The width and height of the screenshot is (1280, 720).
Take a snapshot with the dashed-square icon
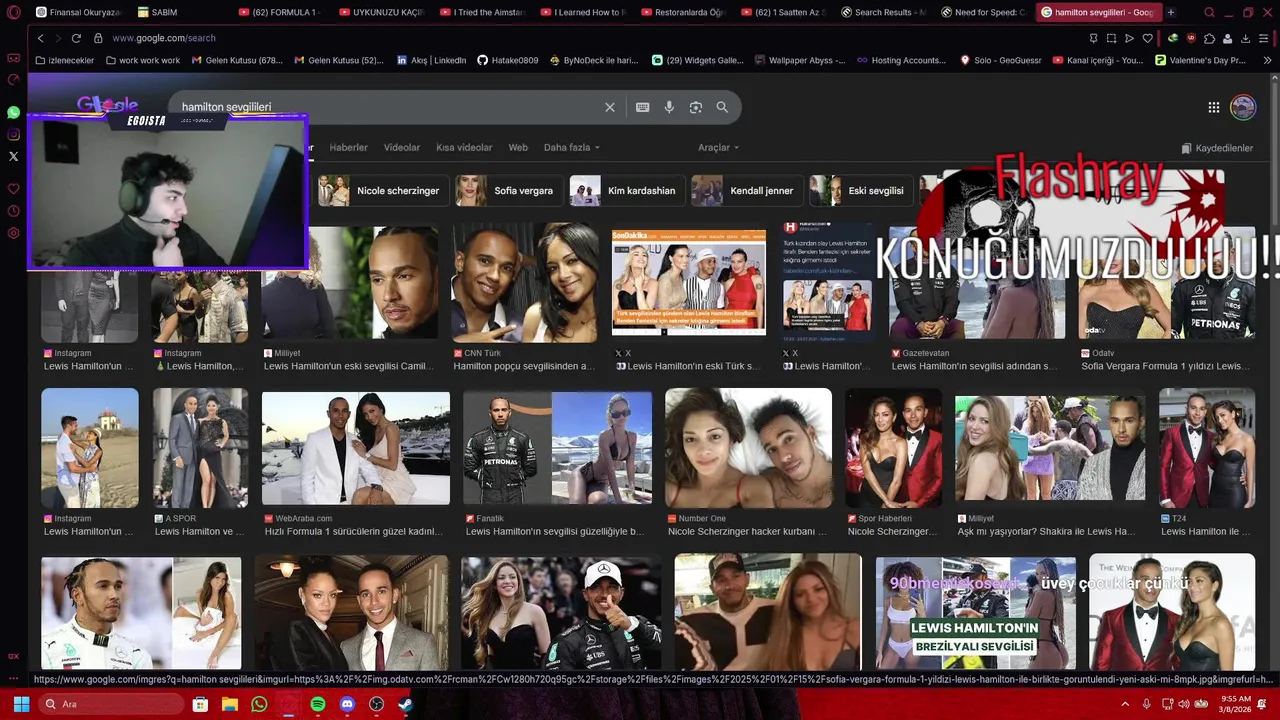(1111, 38)
